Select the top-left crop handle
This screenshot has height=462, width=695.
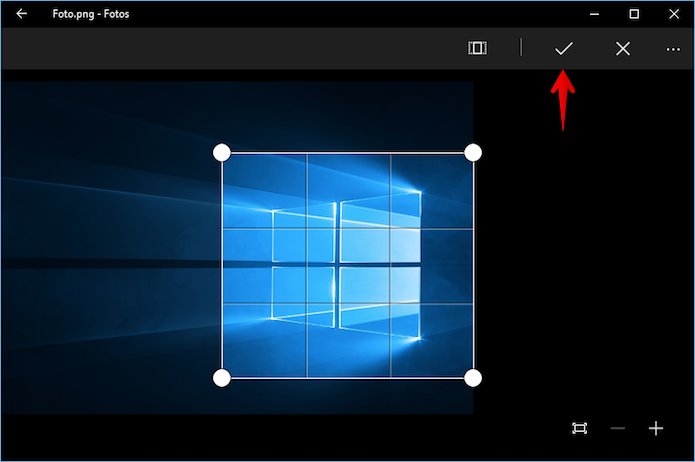coord(222,153)
